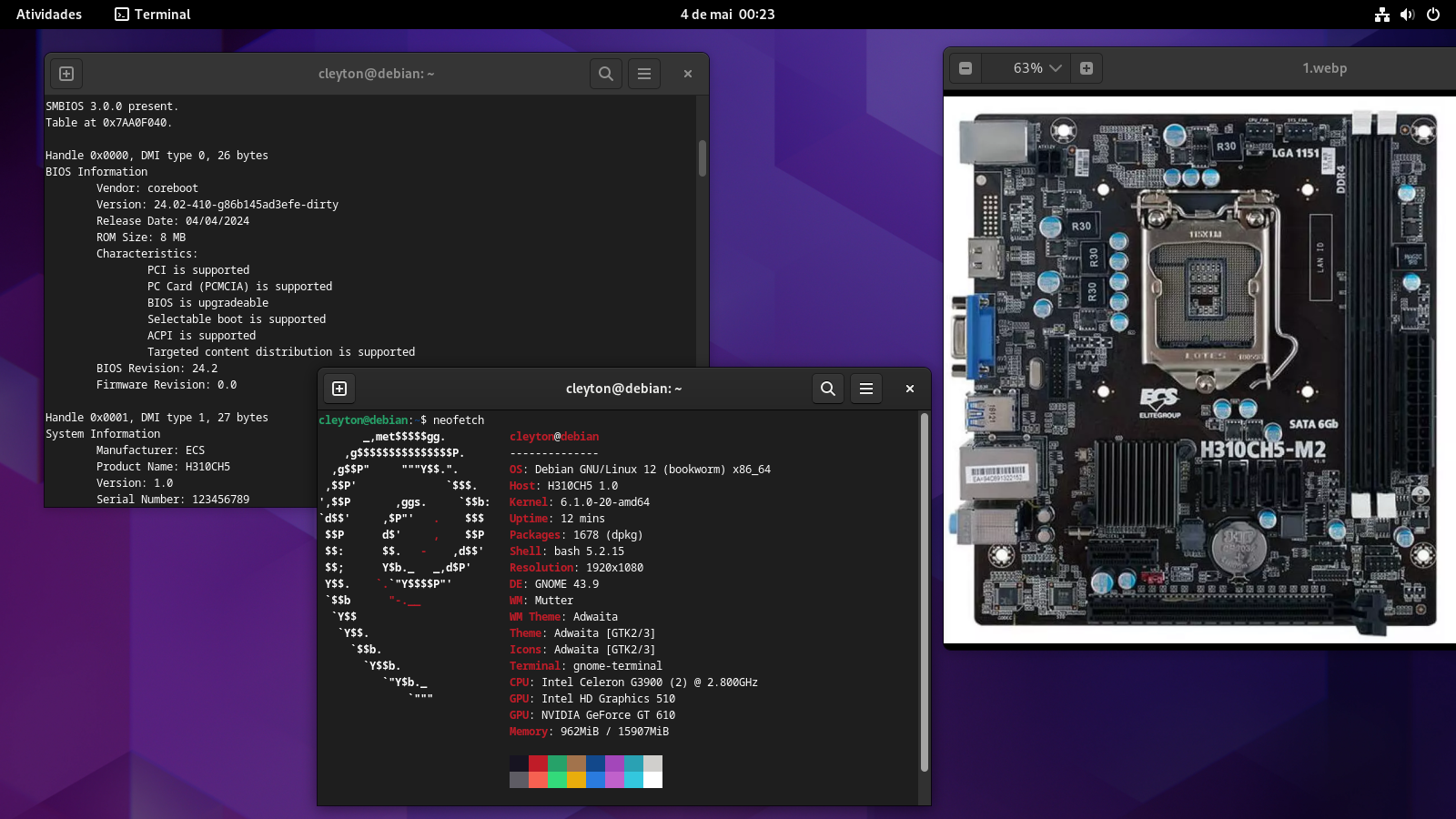
Task: Click 'OS: Debian GNU/Linux 12' line
Action: tap(641, 470)
